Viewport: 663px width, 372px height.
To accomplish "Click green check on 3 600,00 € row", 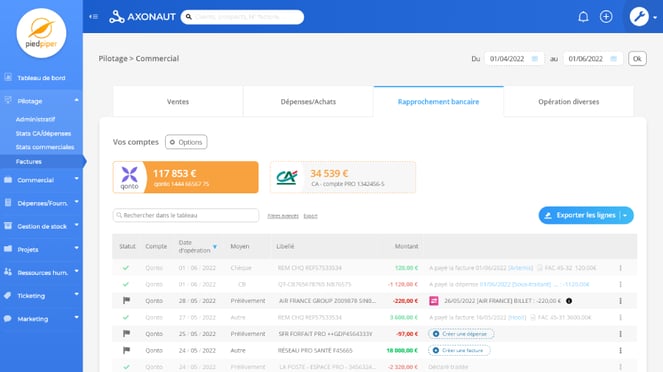I will (126, 317).
